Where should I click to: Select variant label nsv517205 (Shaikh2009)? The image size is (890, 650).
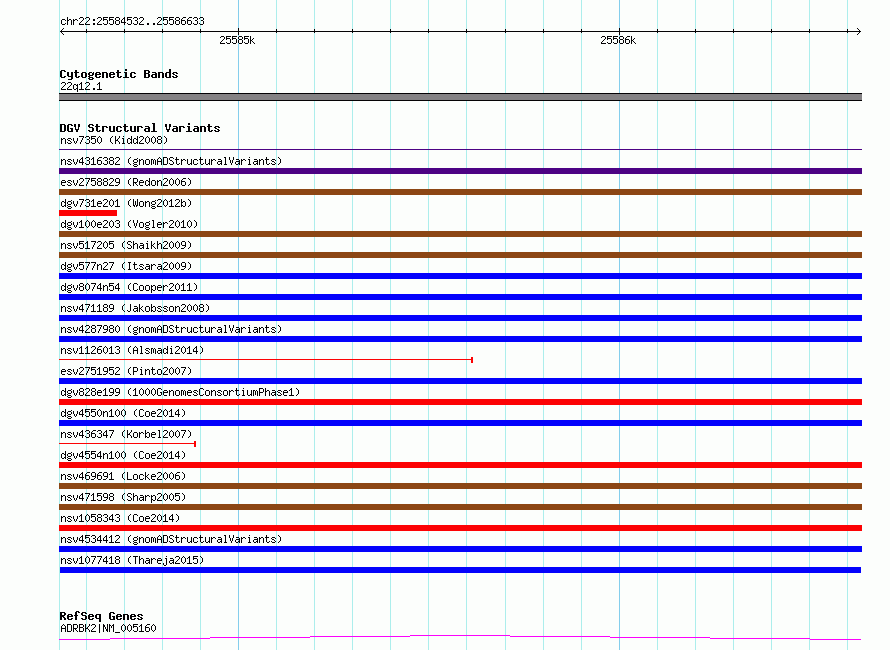(x=126, y=245)
